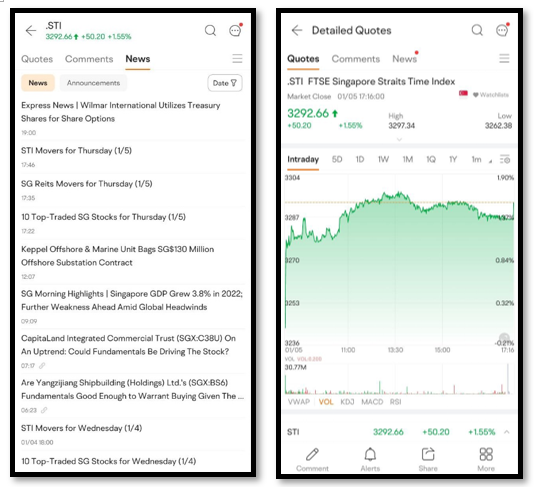The width and height of the screenshot is (537, 487).
Task: Select the Announcements filter pill
Action: (93, 83)
